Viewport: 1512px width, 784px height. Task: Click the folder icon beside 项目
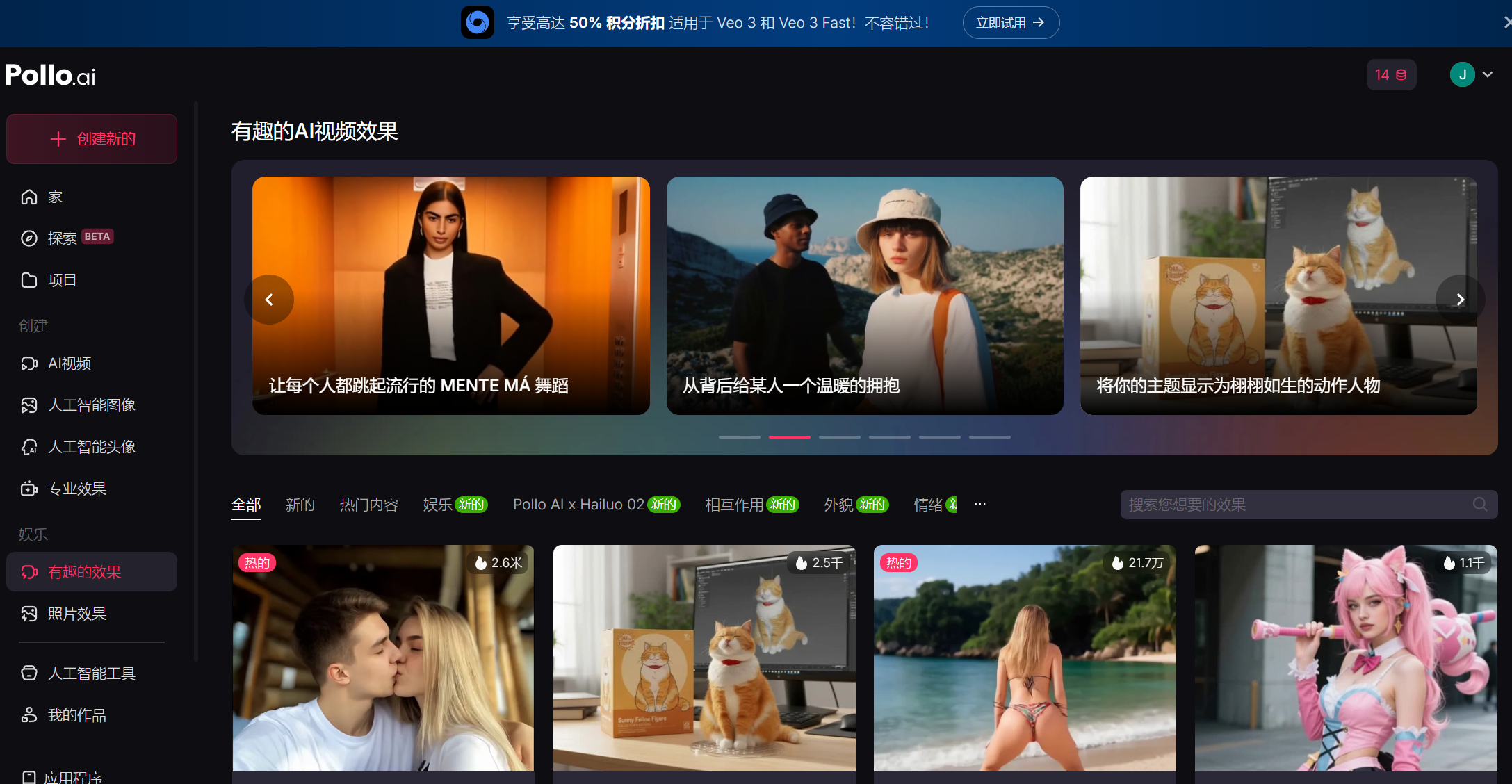(29, 280)
